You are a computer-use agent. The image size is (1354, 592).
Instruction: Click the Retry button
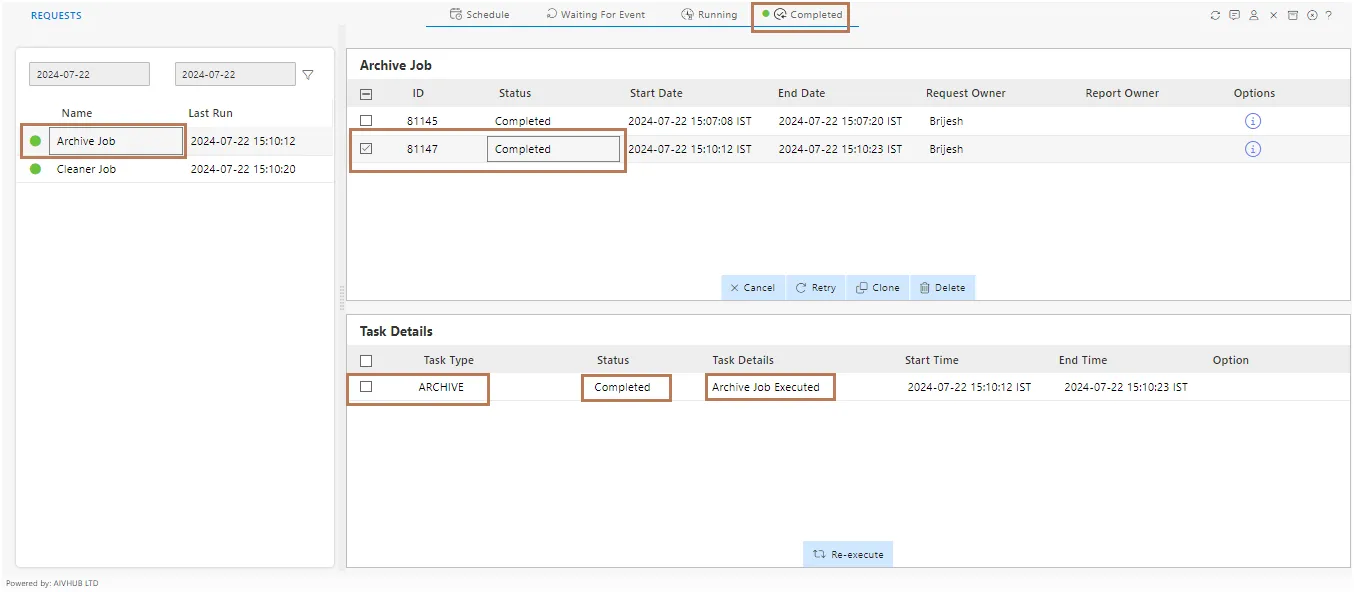point(816,288)
